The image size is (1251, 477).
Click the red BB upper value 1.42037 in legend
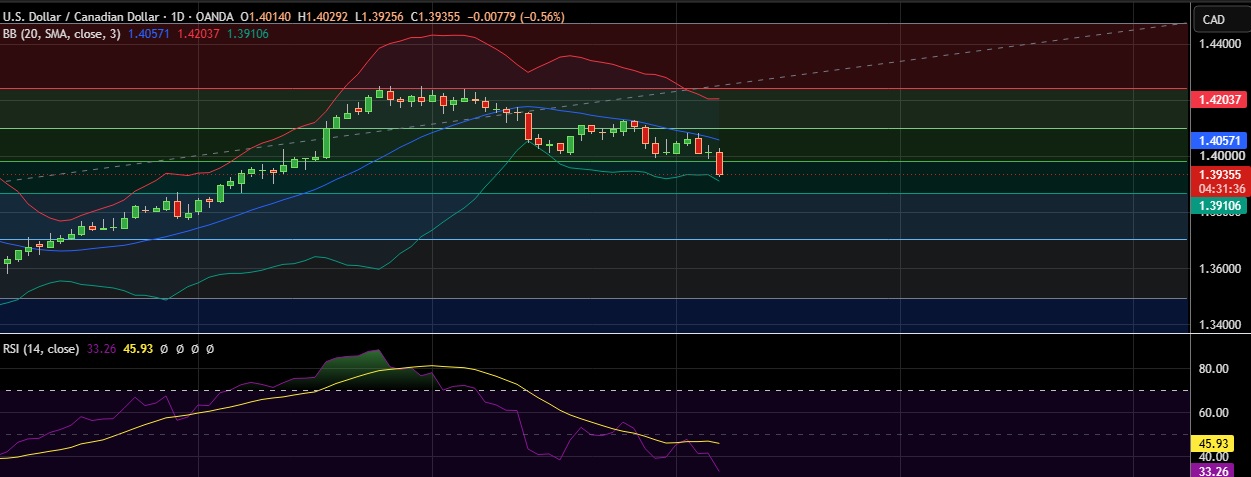point(198,33)
